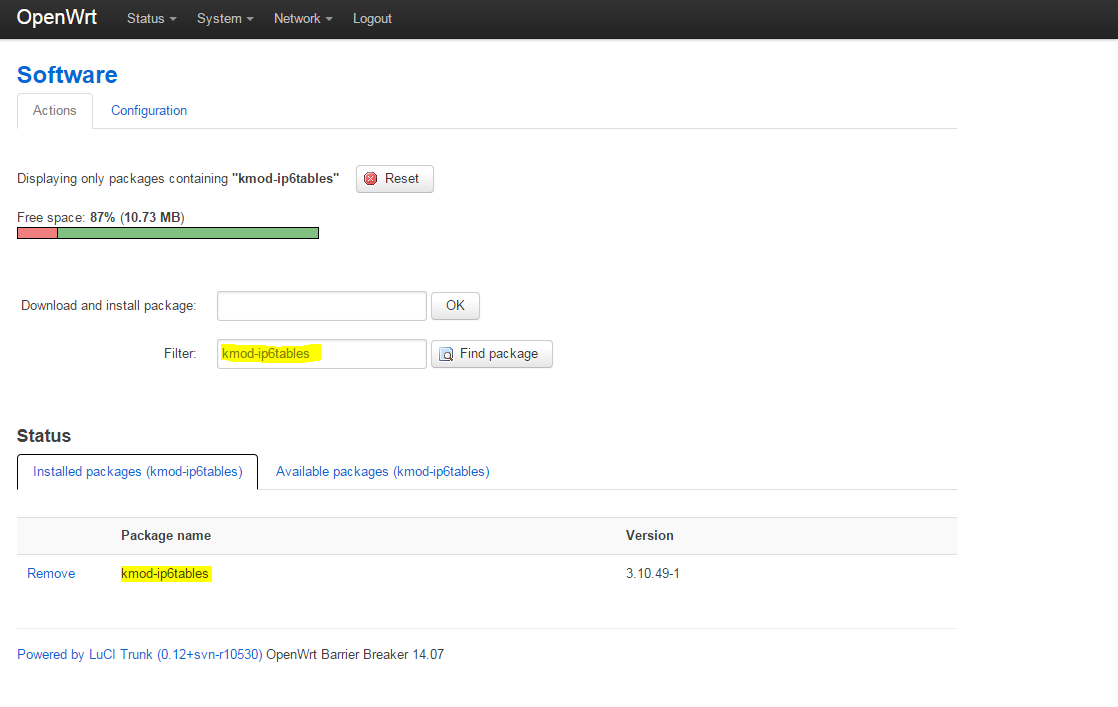This screenshot has width=1118, height=707.
Task: Select the Actions tab
Action: 55,111
